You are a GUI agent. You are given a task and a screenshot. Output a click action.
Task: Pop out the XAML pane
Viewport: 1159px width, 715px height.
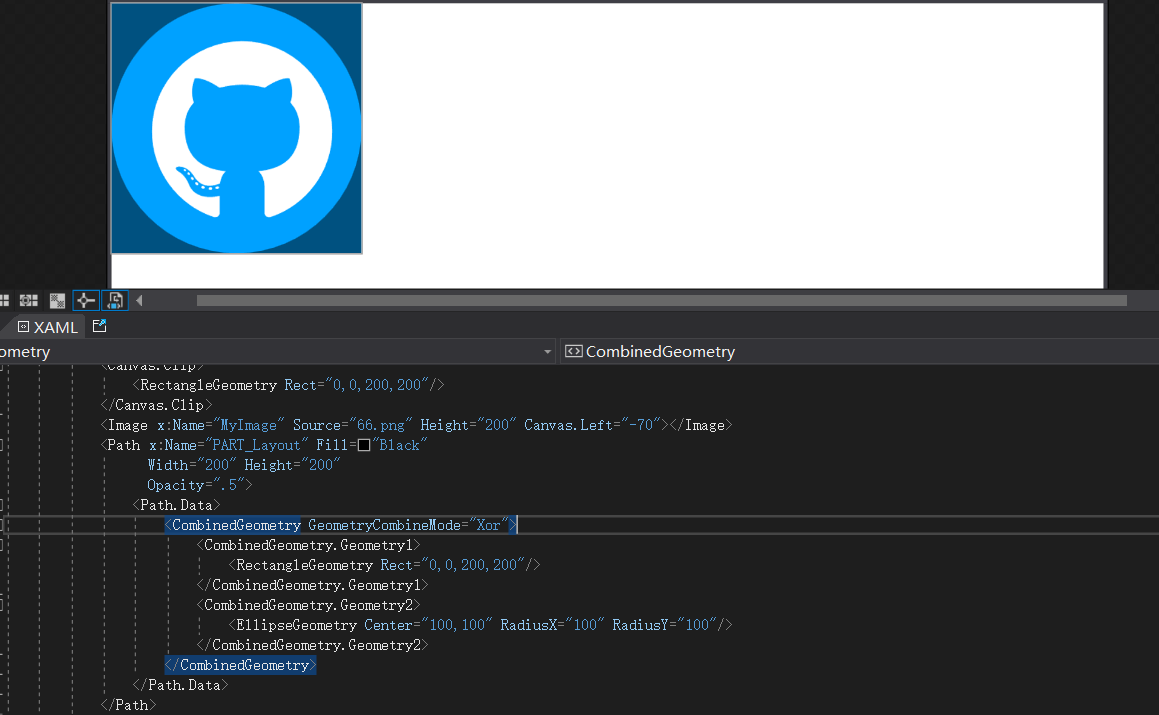pos(100,326)
